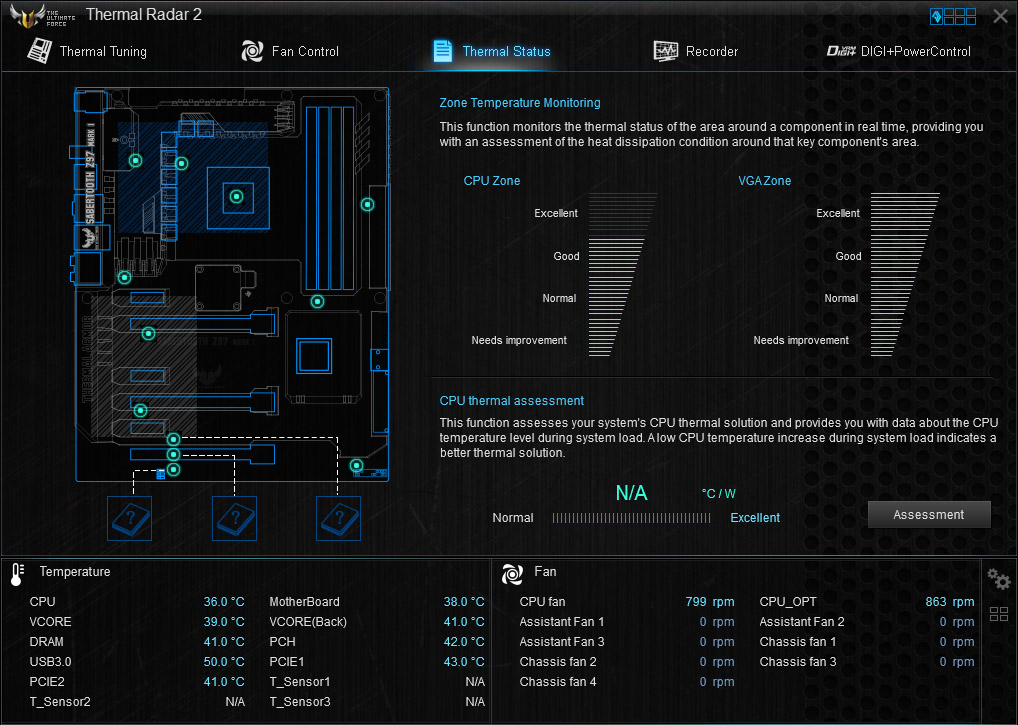Image resolution: width=1018 pixels, height=725 pixels.
Task: Click the blue diamond app switcher icon
Action: coord(936,16)
